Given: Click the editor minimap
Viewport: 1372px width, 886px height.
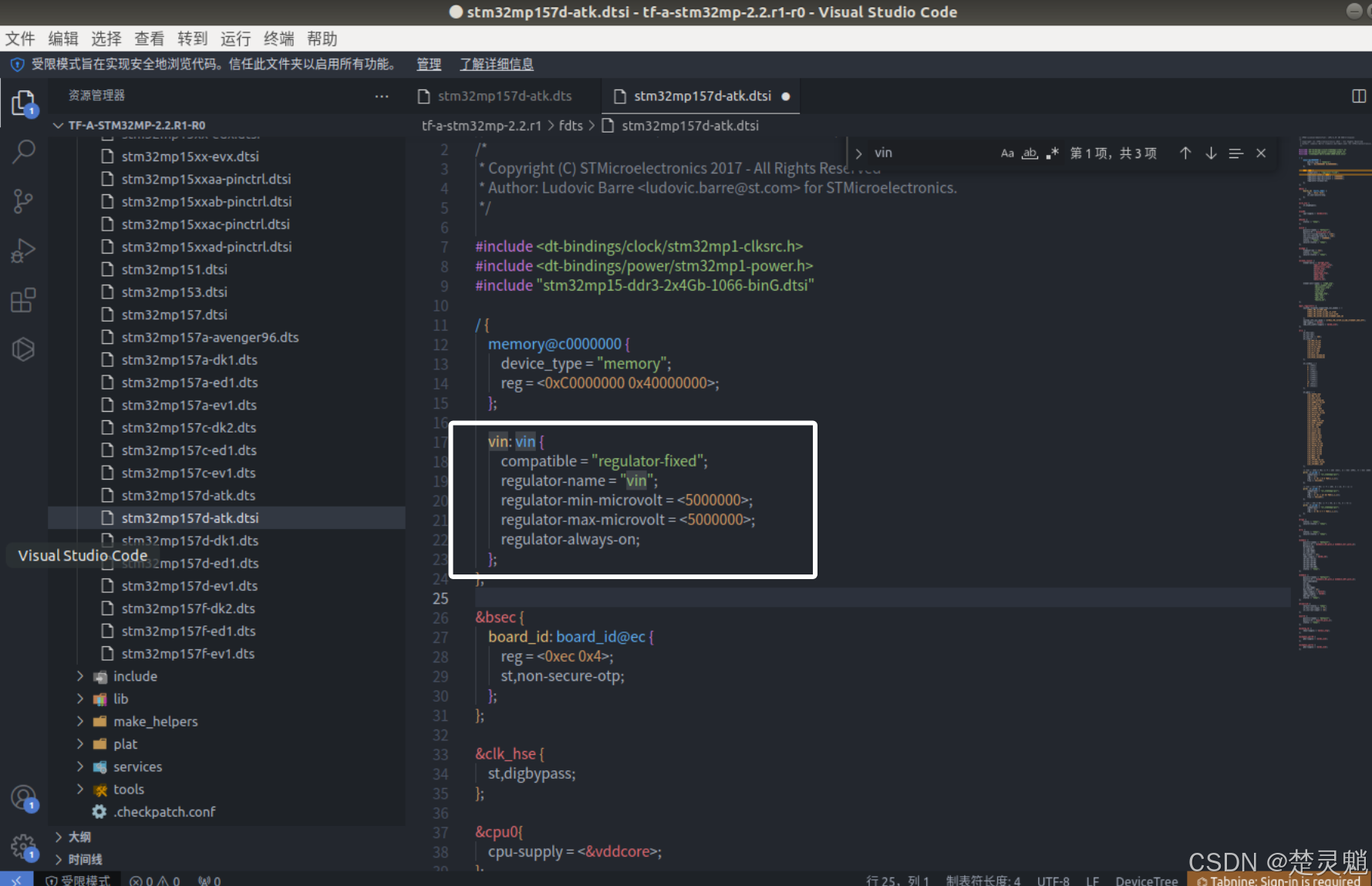Looking at the screenshot, I should click(x=1332, y=393).
